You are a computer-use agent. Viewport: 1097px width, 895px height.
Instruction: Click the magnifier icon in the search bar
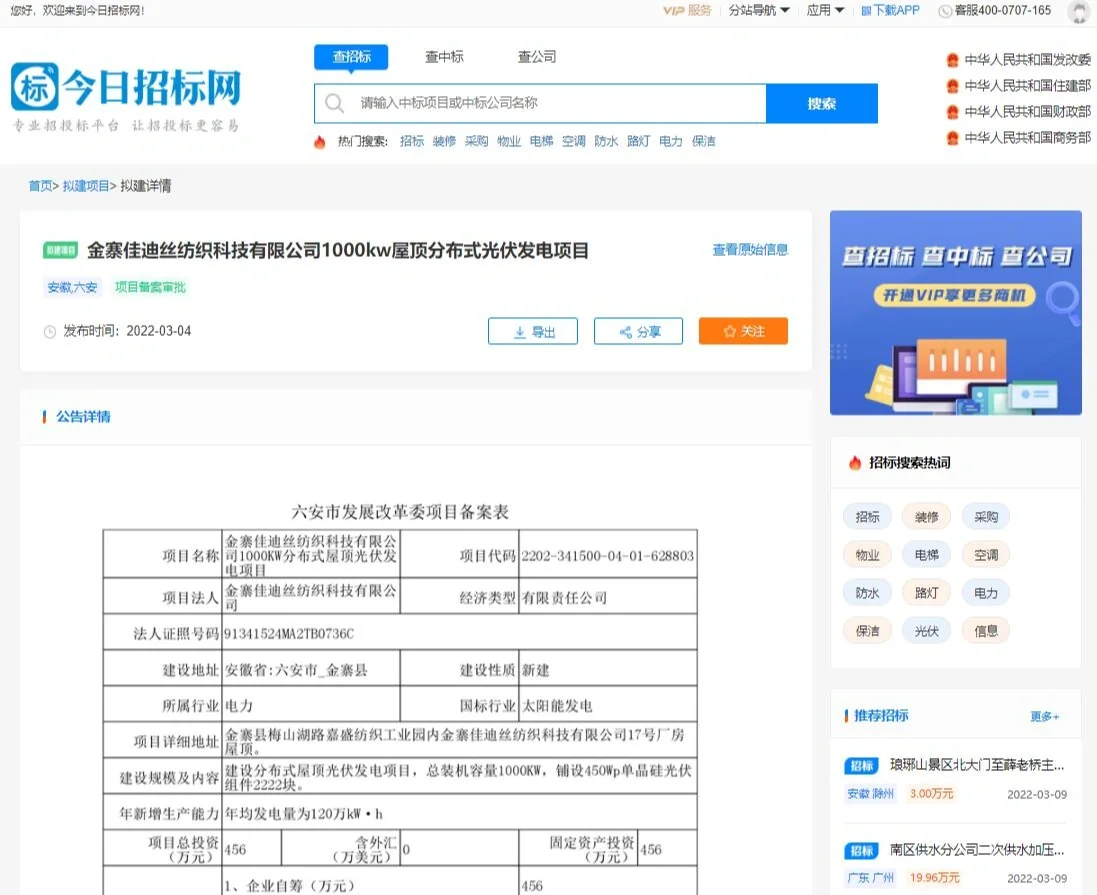[333, 103]
